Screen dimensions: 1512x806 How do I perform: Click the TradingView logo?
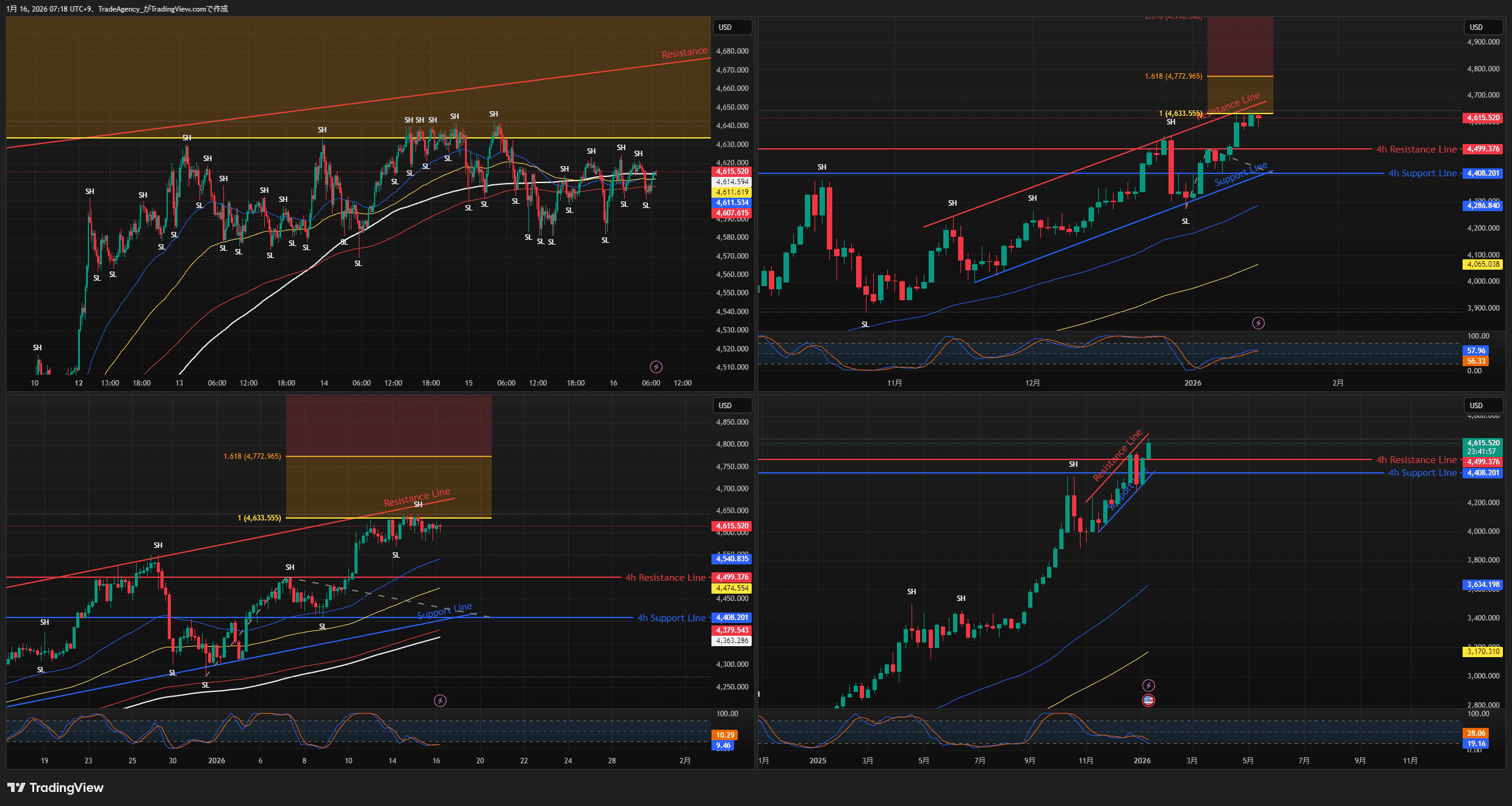click(x=56, y=788)
